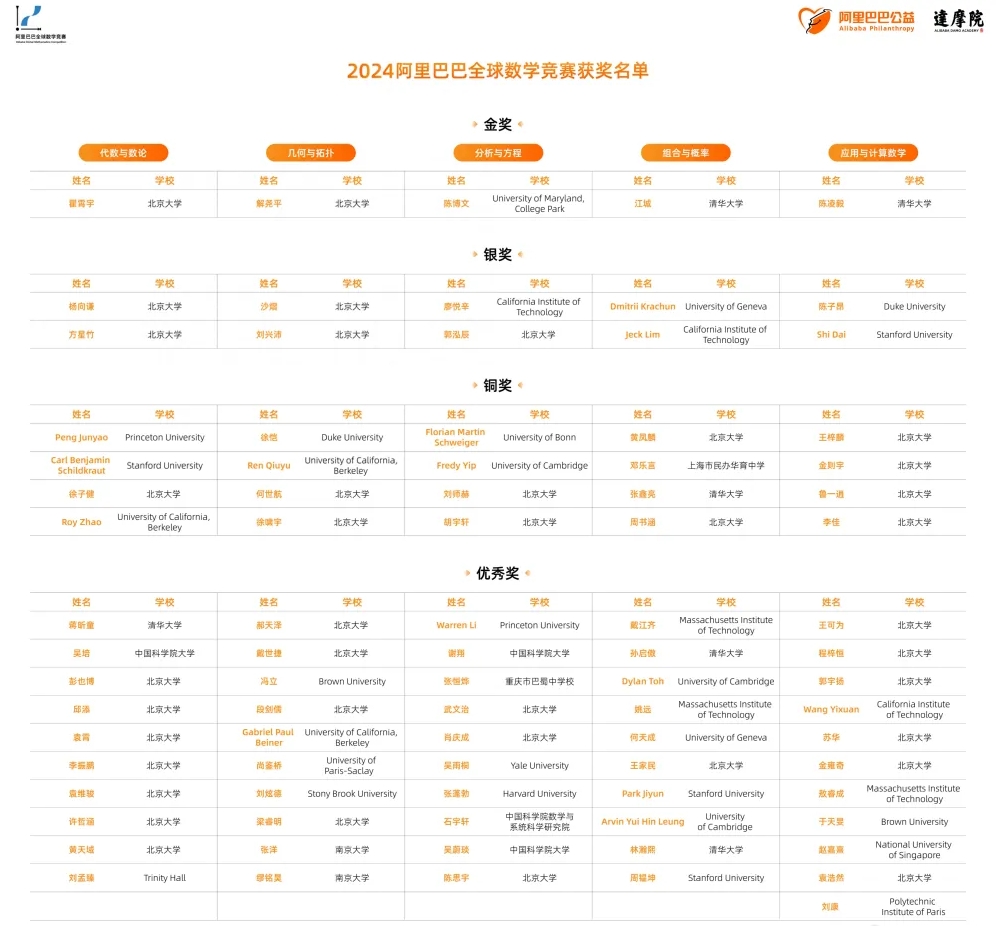Open Carl Benjamin Schildkraut's entry

[x=80, y=465]
